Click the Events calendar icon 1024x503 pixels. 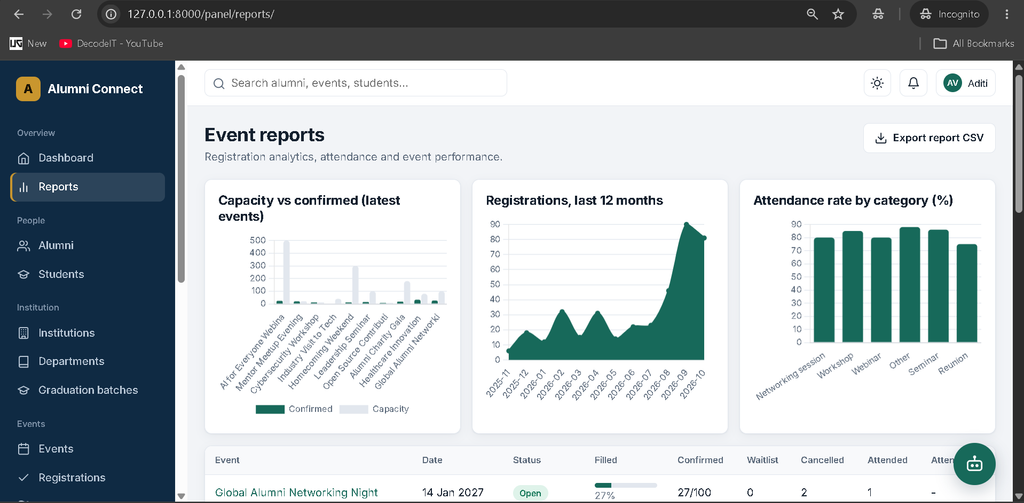[24, 449]
